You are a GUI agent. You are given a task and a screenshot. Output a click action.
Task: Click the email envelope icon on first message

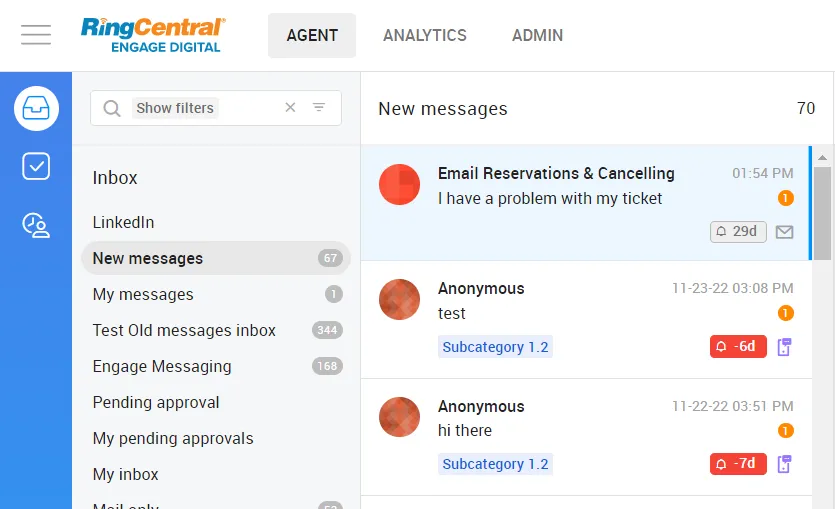pos(785,232)
